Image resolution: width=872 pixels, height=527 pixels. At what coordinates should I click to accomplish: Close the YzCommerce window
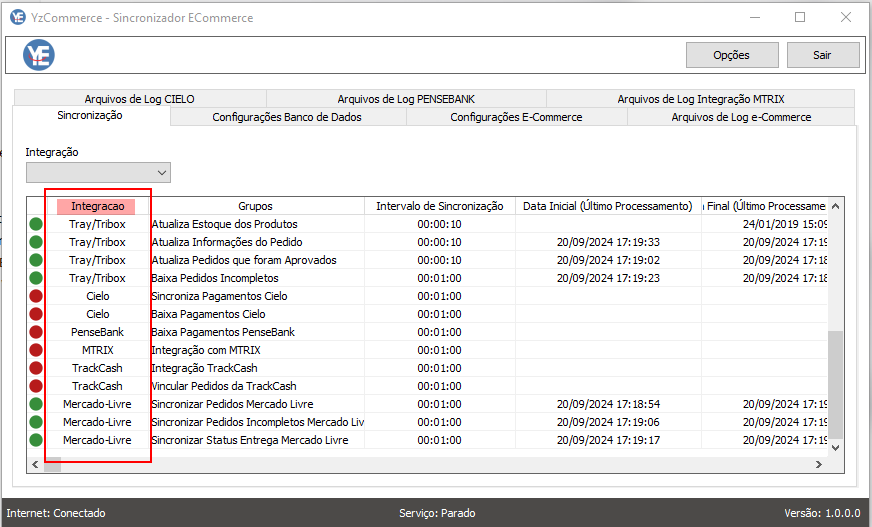[846, 17]
